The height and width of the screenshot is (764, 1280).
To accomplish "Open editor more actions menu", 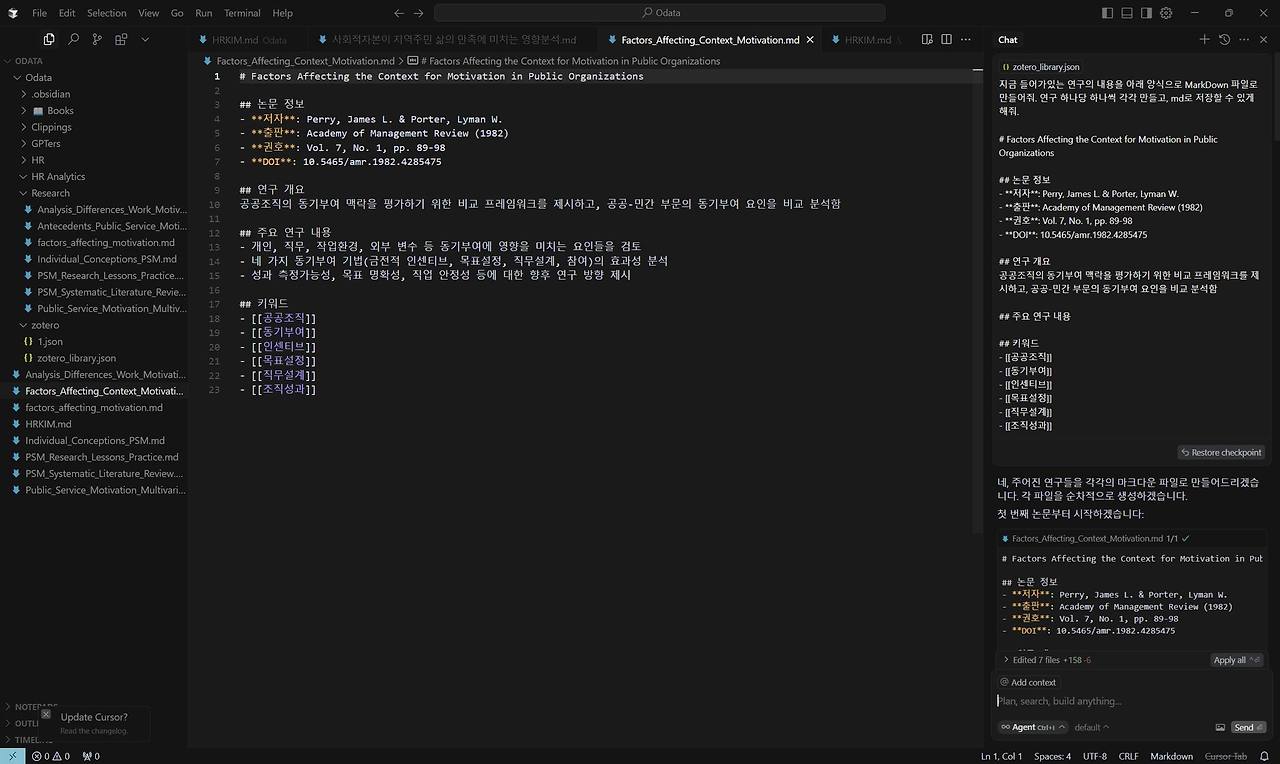I will tap(965, 39).
